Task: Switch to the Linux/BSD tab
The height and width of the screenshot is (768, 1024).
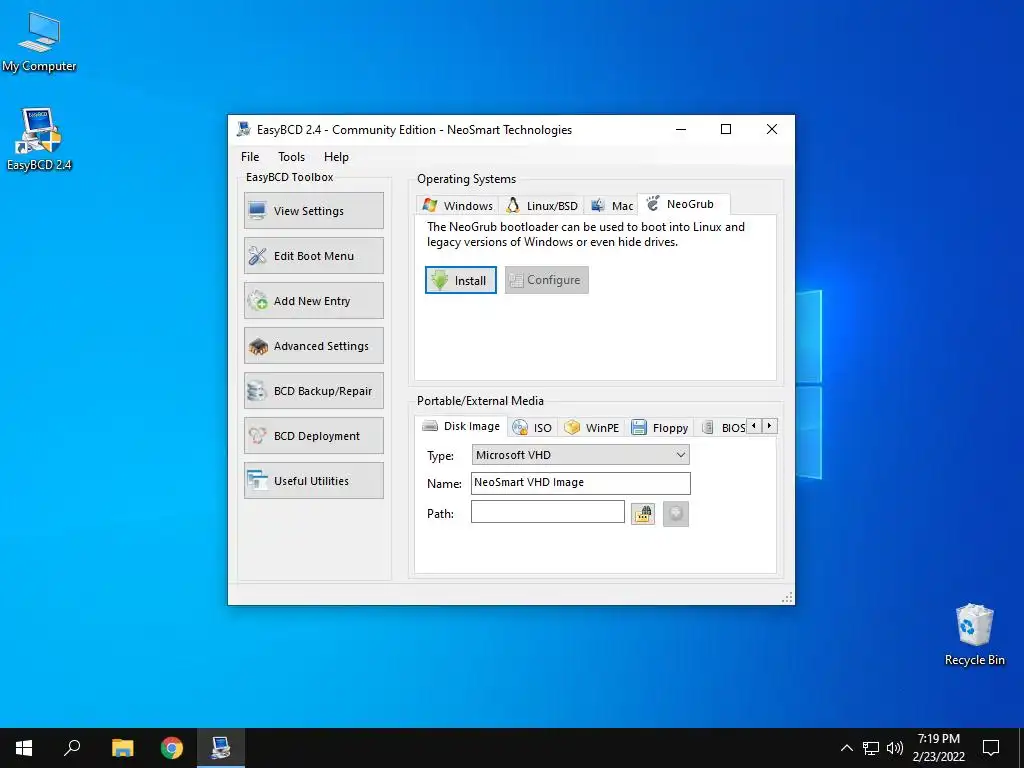Action: point(542,206)
